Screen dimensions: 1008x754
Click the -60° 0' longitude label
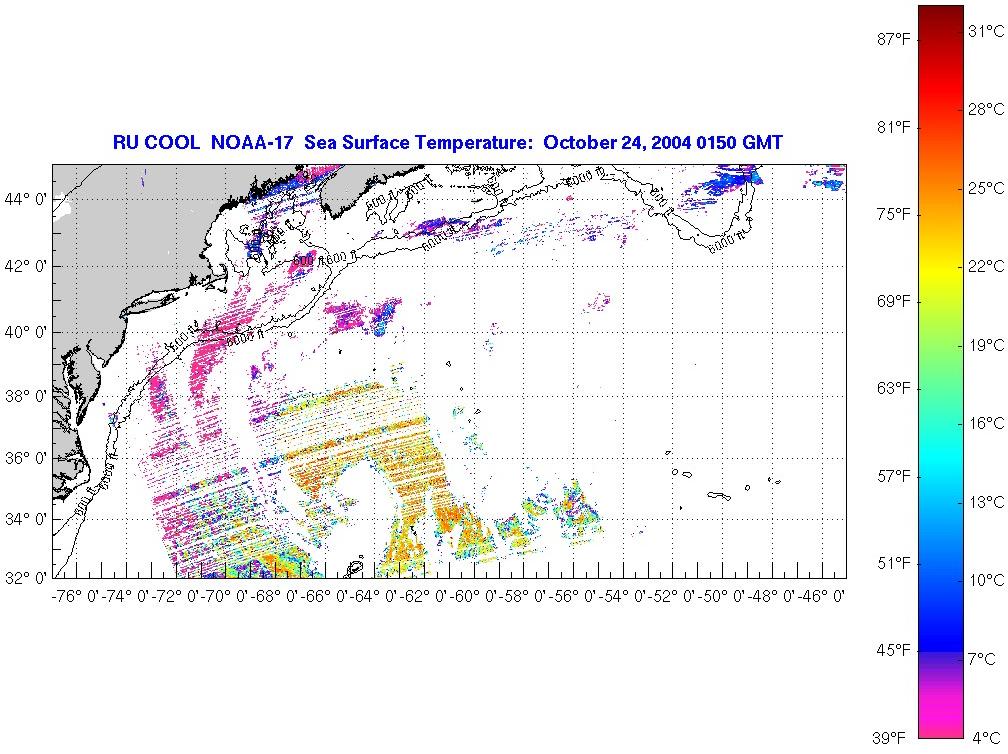click(x=474, y=596)
